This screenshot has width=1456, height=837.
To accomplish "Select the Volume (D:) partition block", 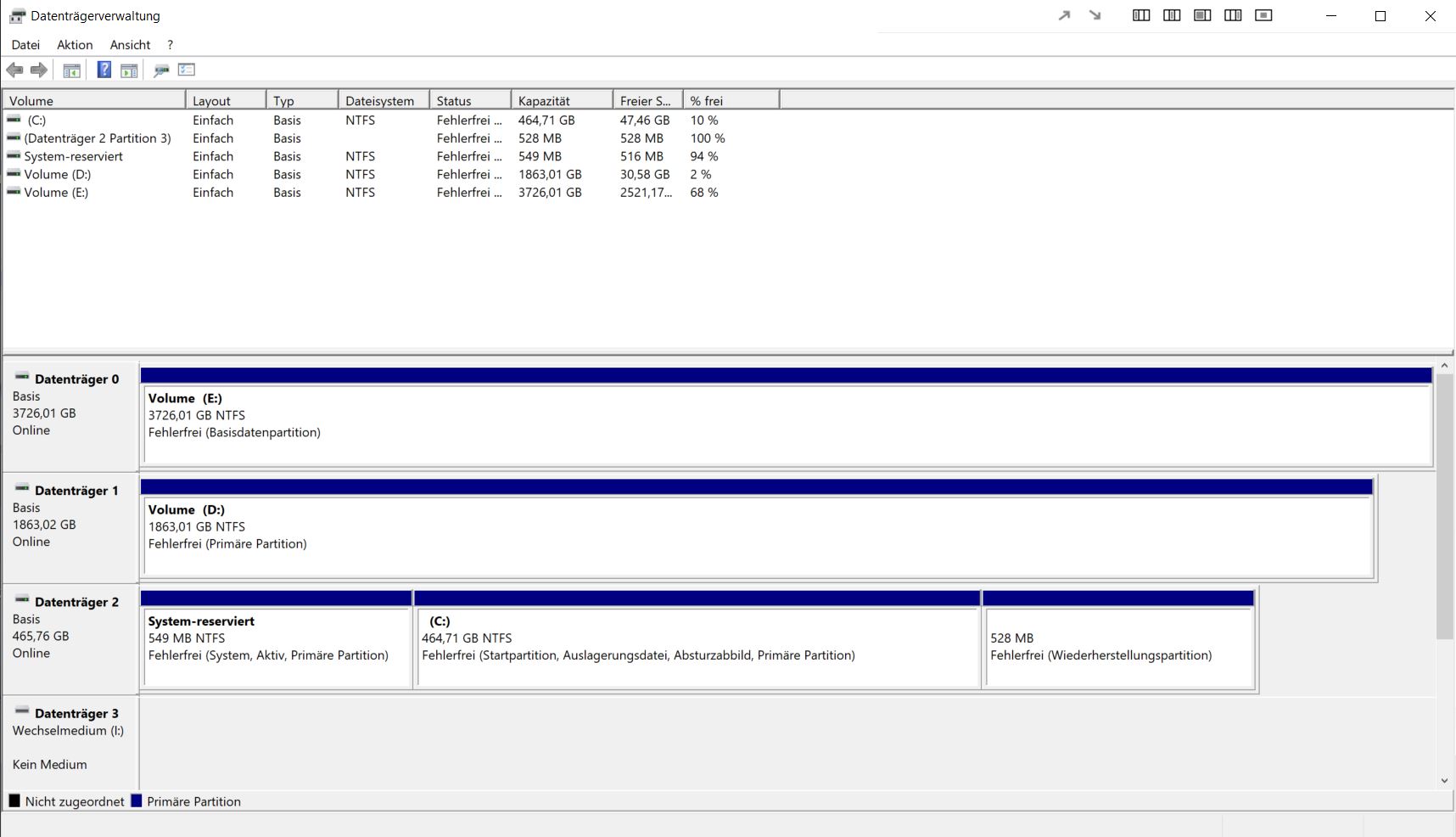I will (x=757, y=528).
